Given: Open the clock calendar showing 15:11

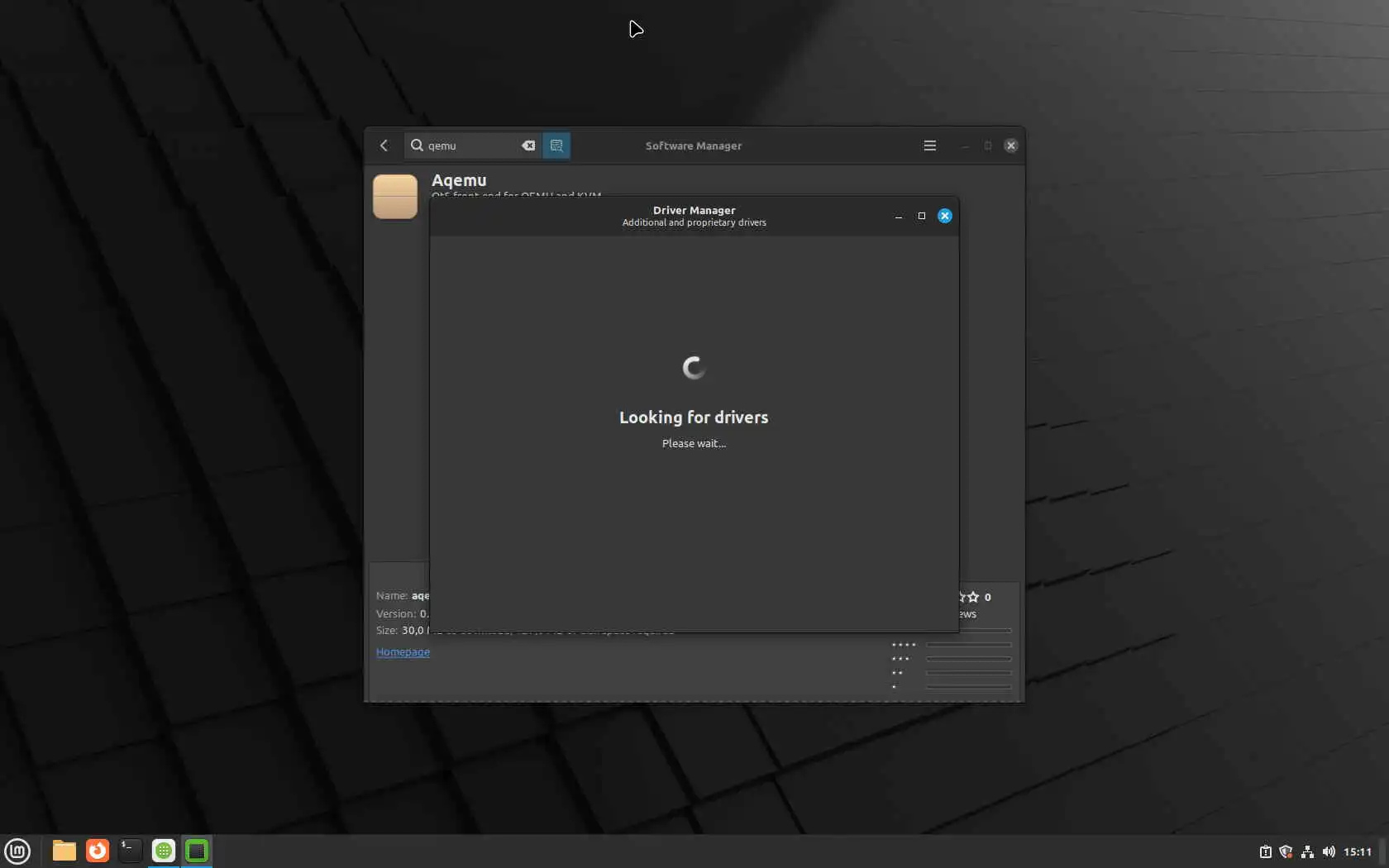Looking at the screenshot, I should (1358, 851).
